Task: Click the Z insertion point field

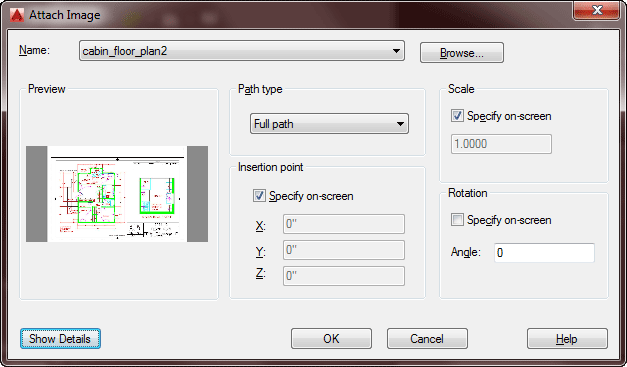Action: 344,276
